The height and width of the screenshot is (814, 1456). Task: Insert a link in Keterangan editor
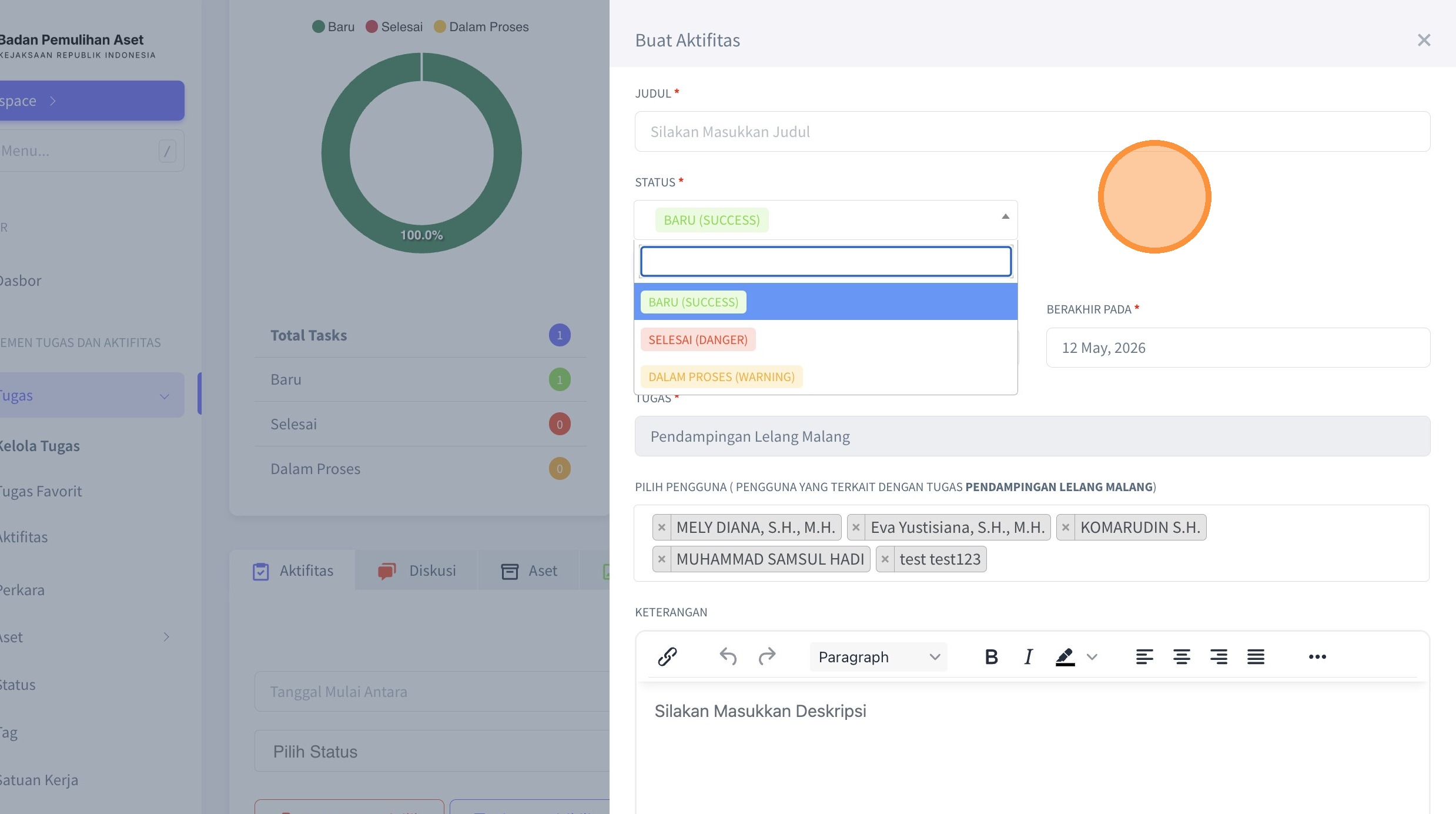click(x=667, y=656)
